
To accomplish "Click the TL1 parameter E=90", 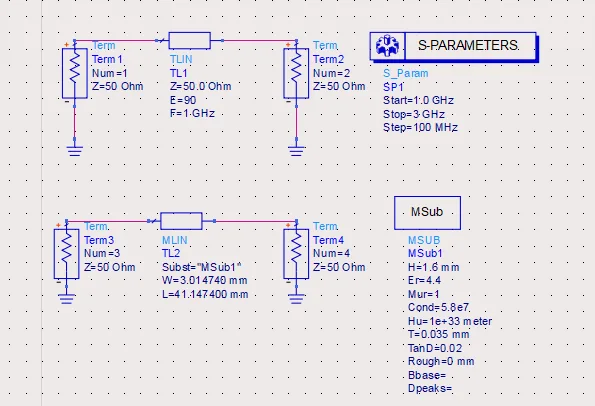I will [183, 100].
